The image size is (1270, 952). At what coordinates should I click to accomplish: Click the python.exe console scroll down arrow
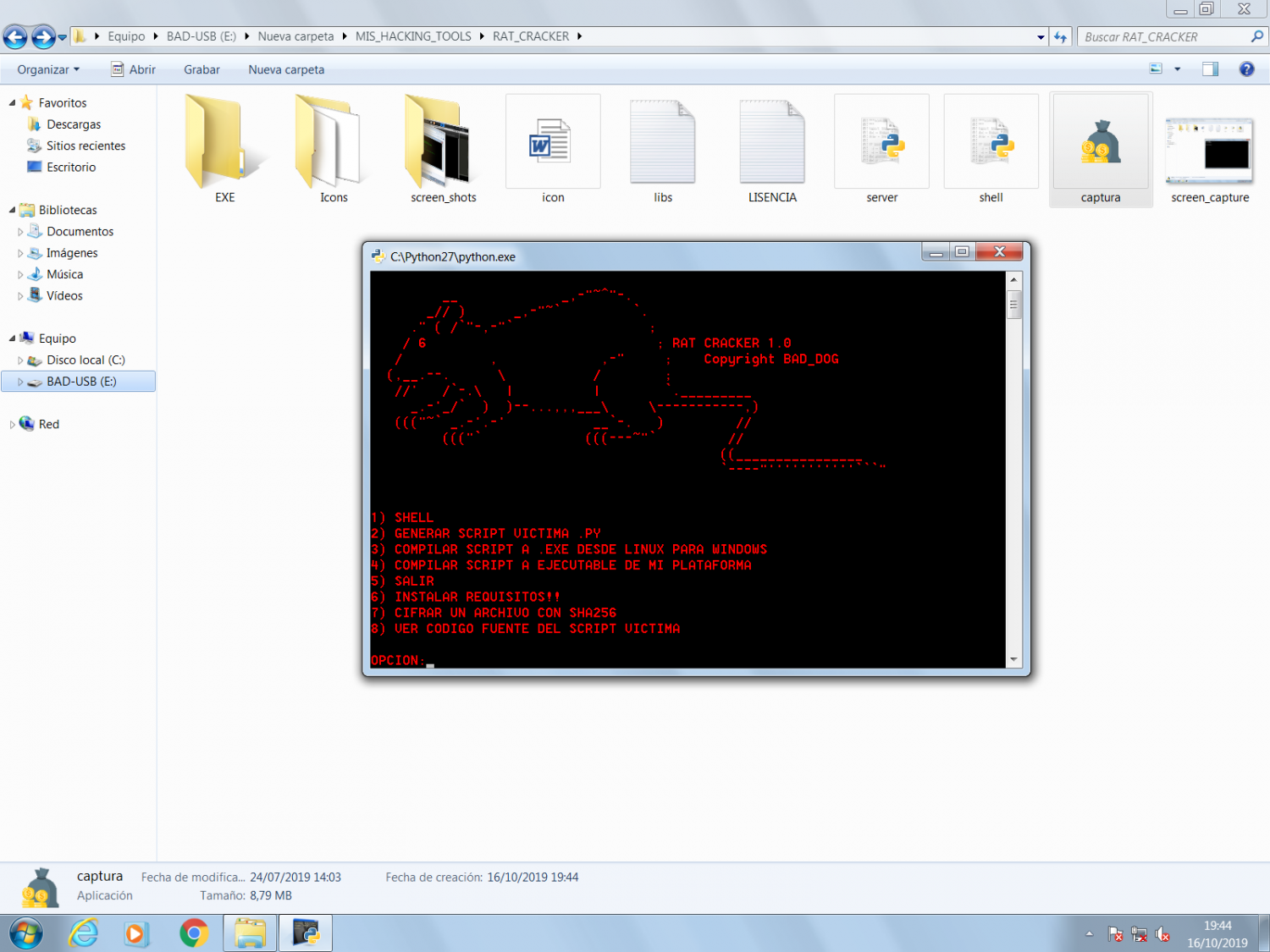[x=1013, y=660]
